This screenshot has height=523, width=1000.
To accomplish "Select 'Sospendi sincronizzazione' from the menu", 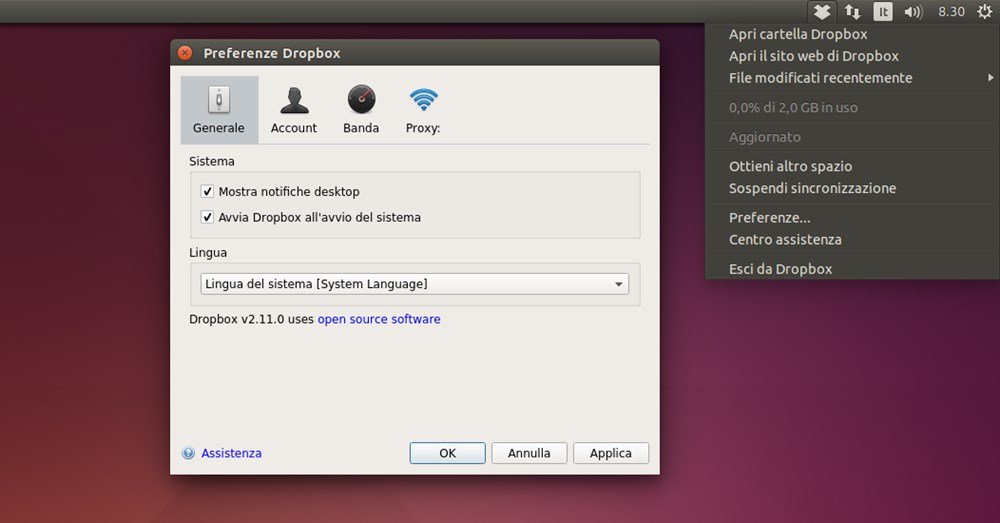I will [x=812, y=188].
